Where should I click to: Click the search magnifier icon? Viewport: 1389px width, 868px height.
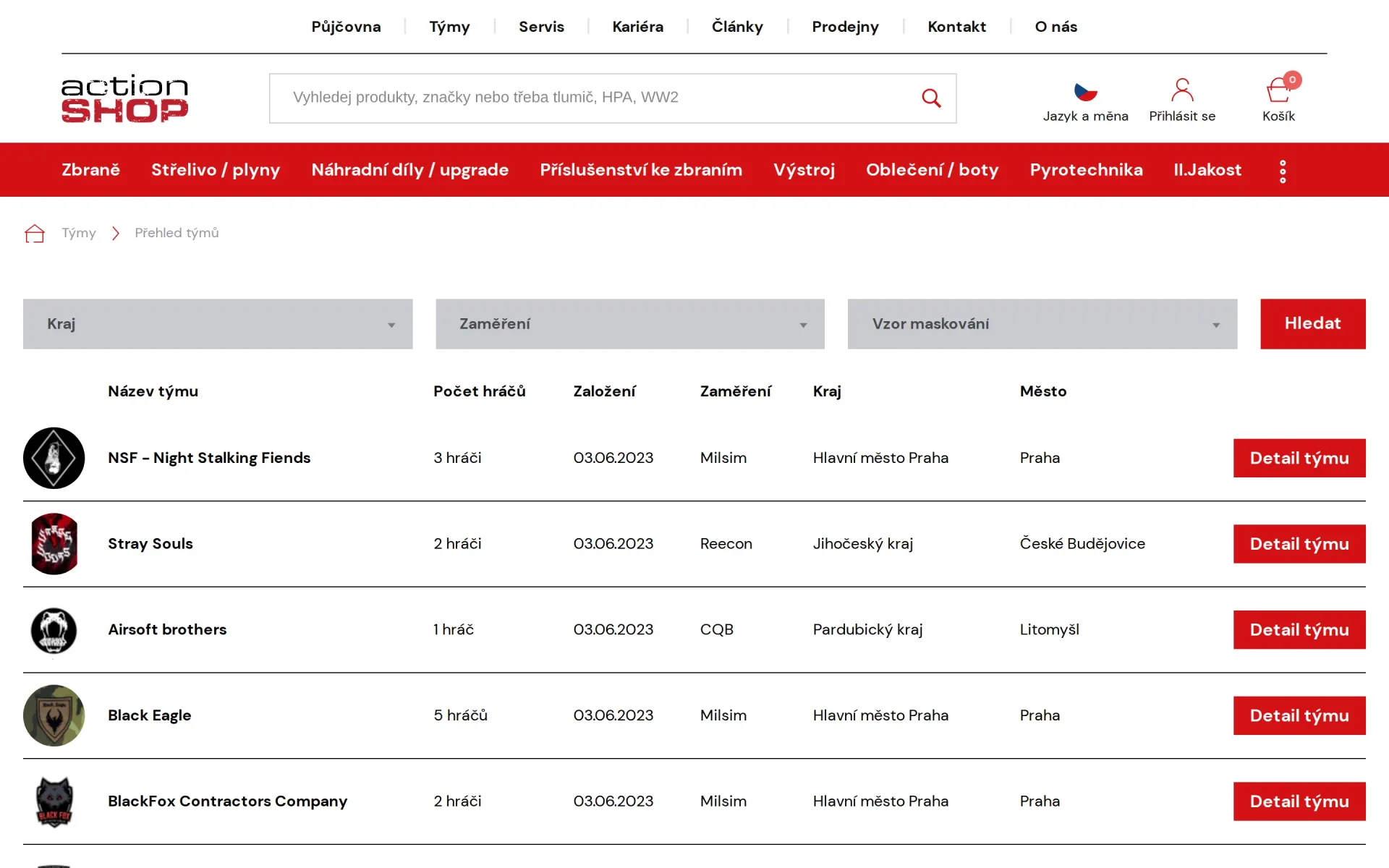[x=931, y=98]
